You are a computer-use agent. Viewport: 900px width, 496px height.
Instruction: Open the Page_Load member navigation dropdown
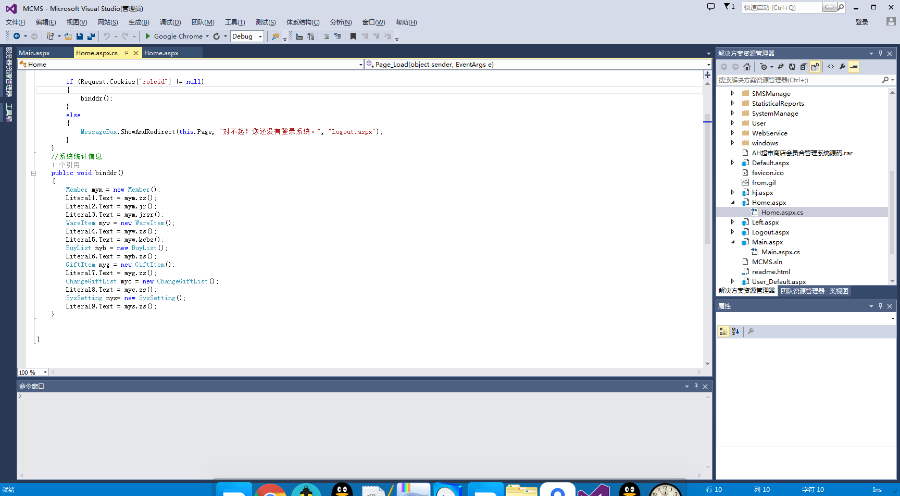pyautogui.click(x=708, y=65)
